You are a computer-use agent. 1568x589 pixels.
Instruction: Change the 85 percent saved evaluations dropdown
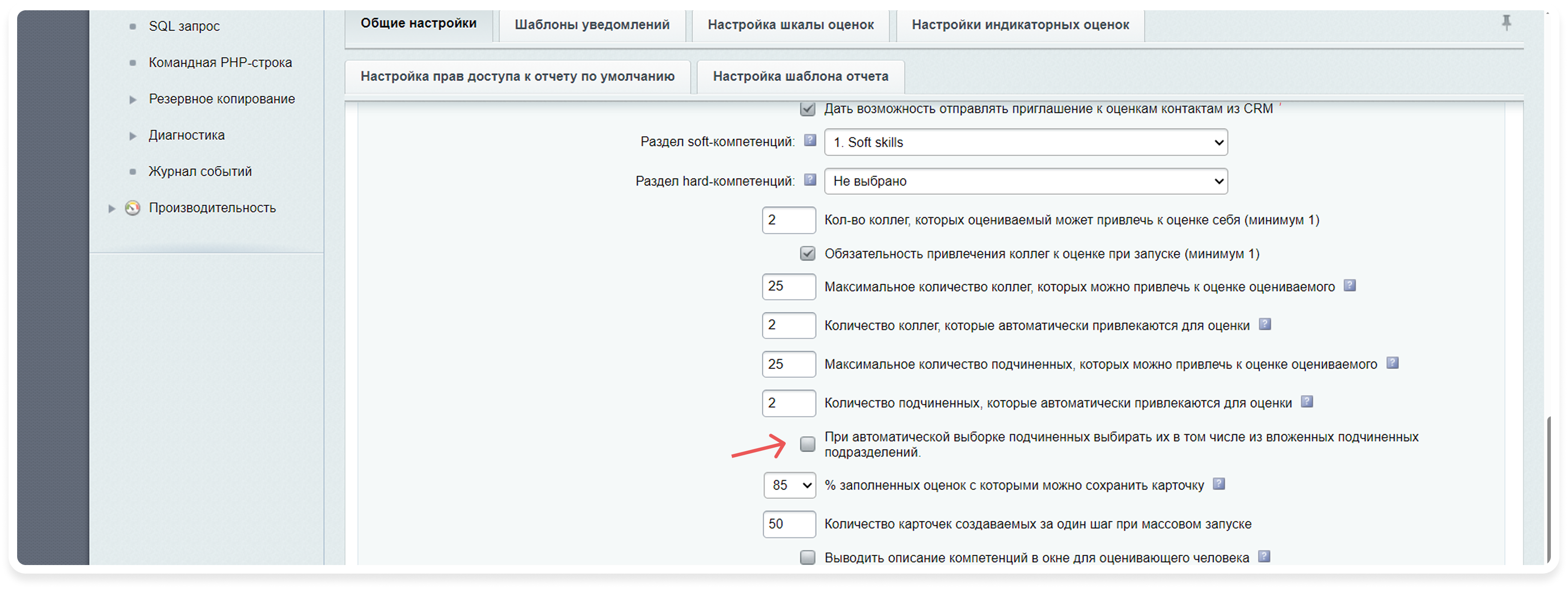[x=790, y=485]
